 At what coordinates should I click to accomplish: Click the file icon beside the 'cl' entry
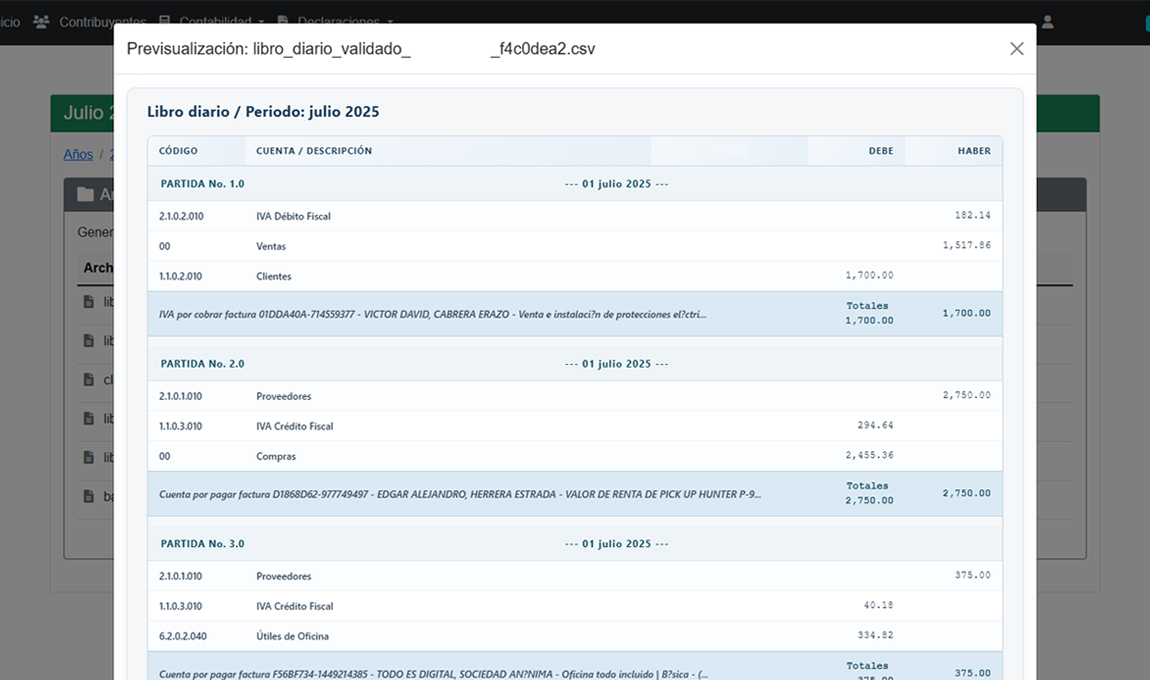88,380
